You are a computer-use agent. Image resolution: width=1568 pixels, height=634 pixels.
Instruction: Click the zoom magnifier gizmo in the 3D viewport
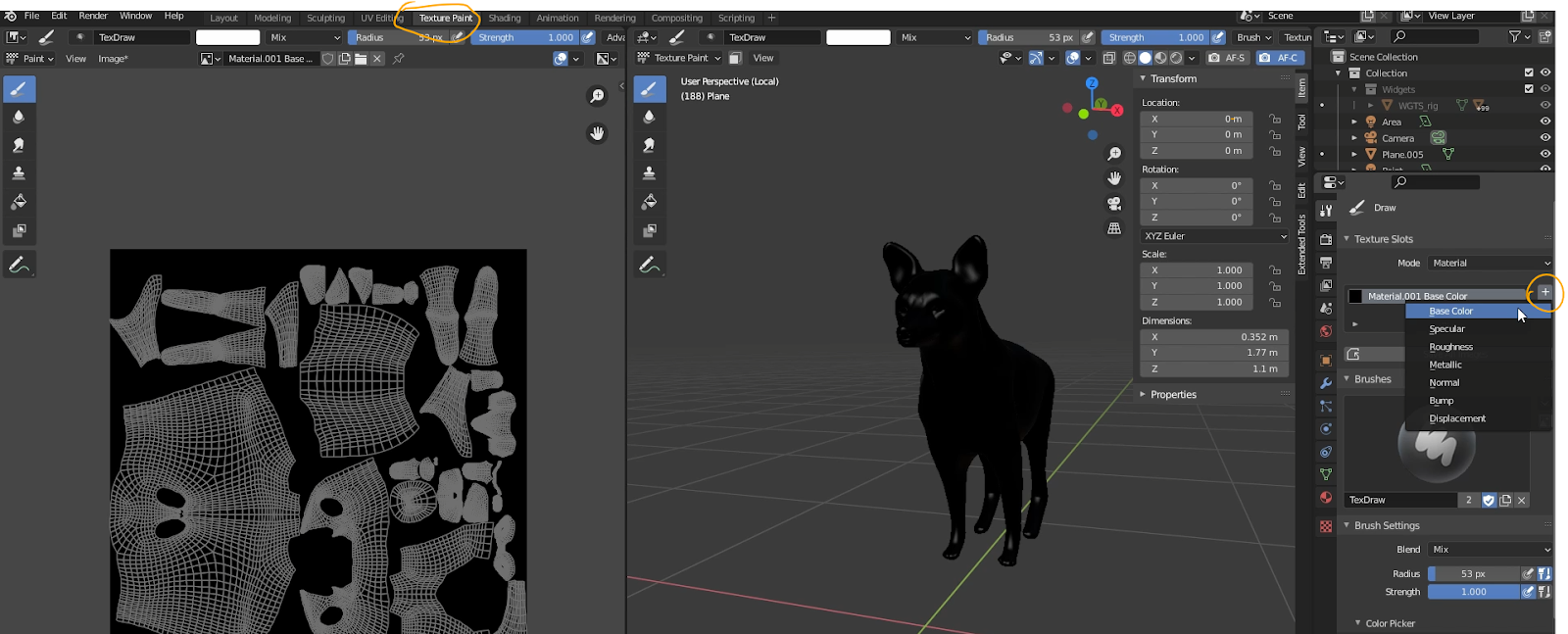1114,154
